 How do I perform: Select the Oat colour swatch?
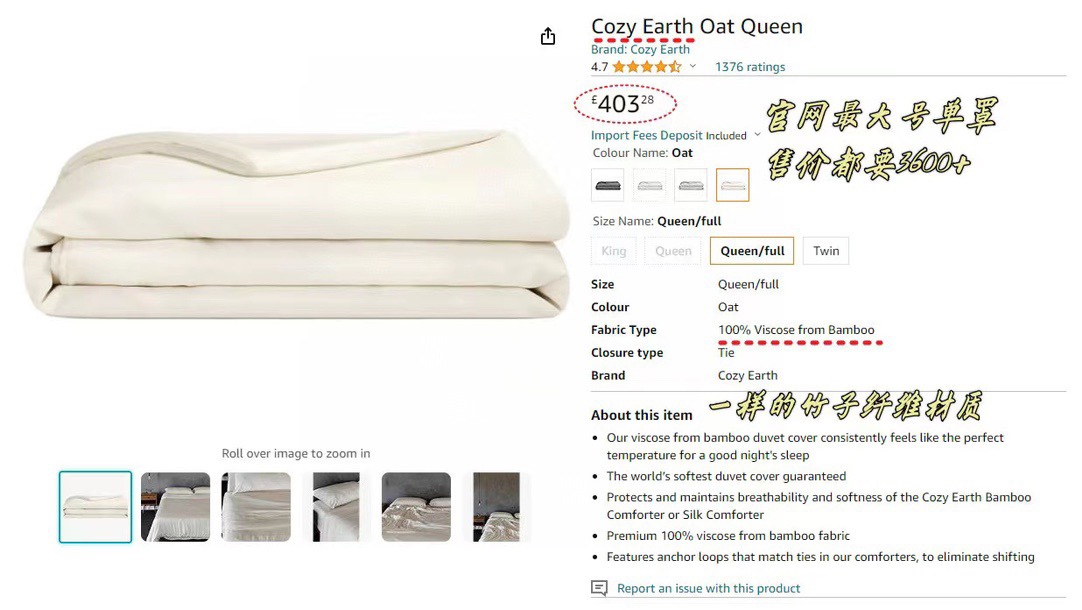(735, 184)
